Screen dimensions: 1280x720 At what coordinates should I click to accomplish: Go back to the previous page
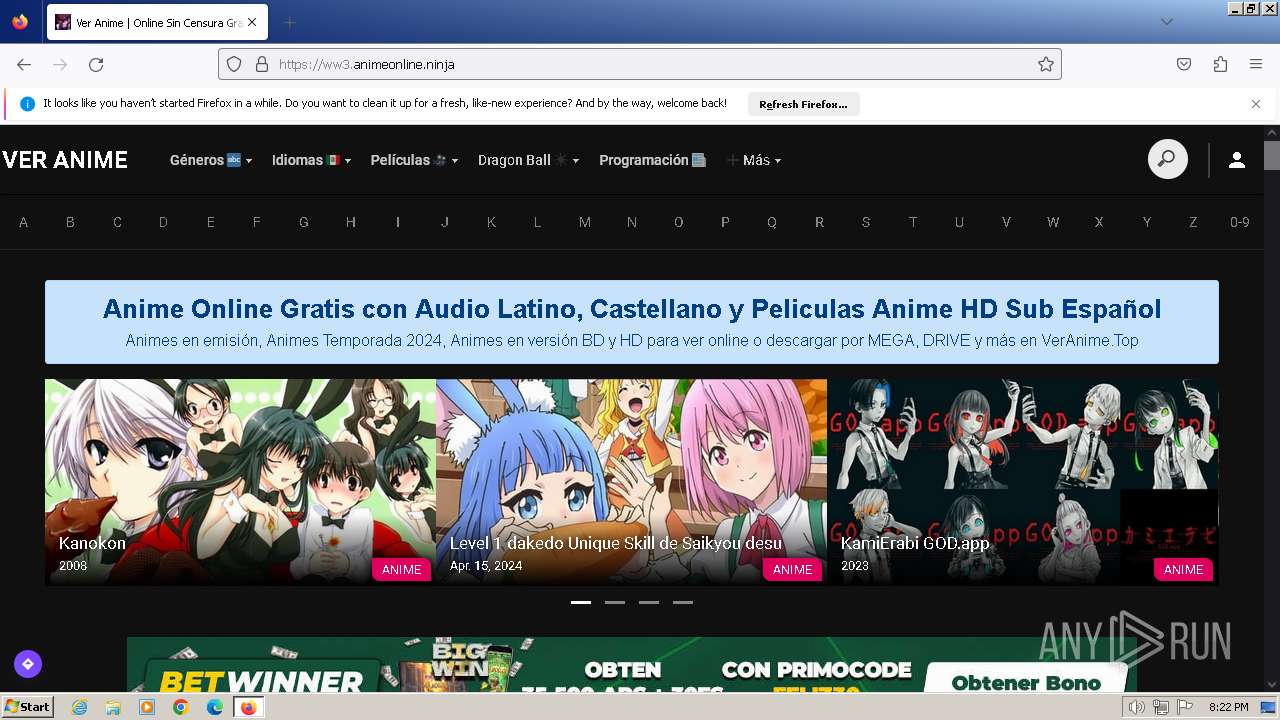point(24,64)
